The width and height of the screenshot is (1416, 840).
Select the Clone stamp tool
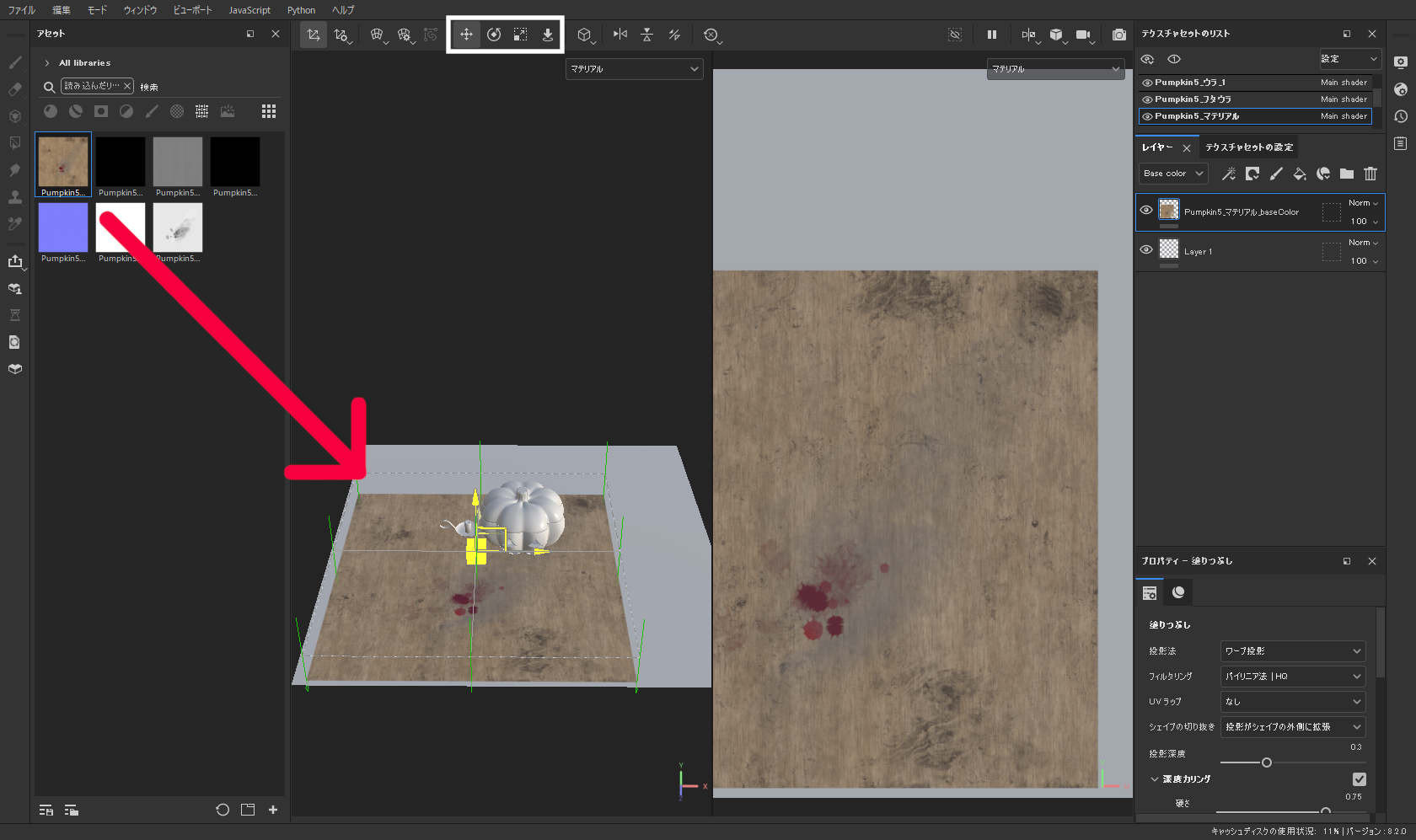[x=15, y=197]
